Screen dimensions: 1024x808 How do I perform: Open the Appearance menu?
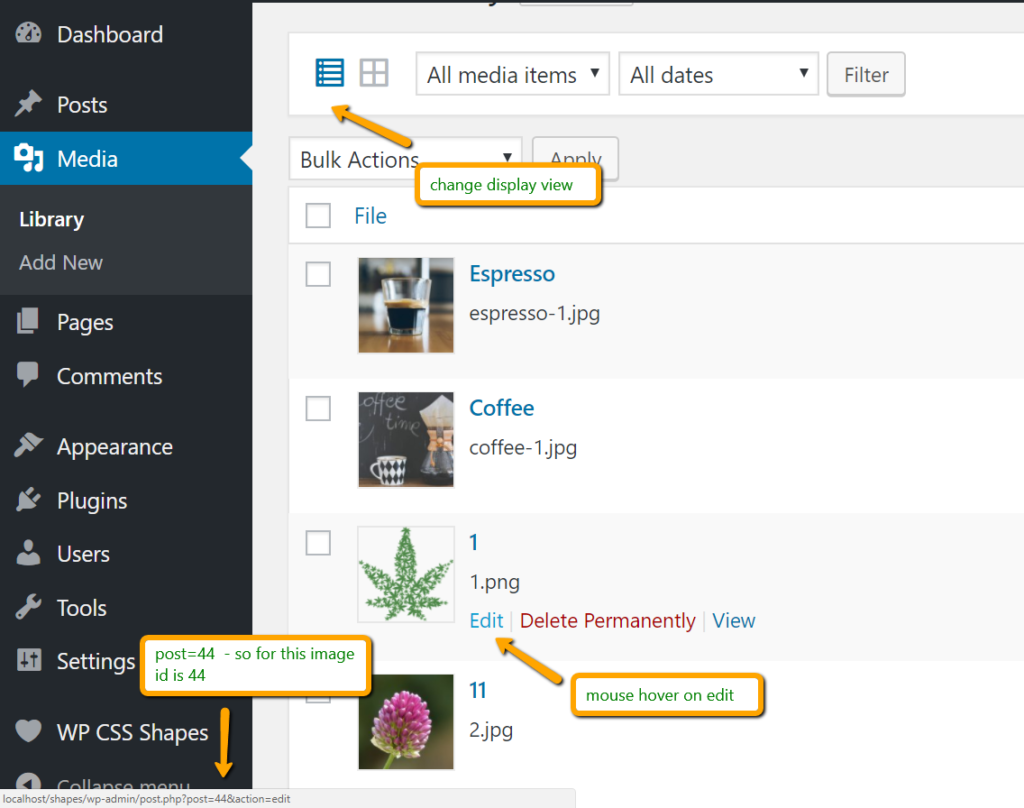pos(114,446)
